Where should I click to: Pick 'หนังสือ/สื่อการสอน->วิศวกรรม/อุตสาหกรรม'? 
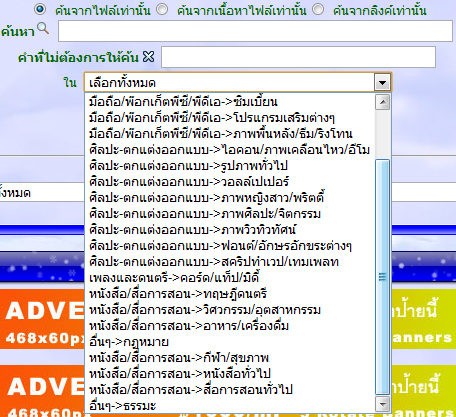[230, 310]
